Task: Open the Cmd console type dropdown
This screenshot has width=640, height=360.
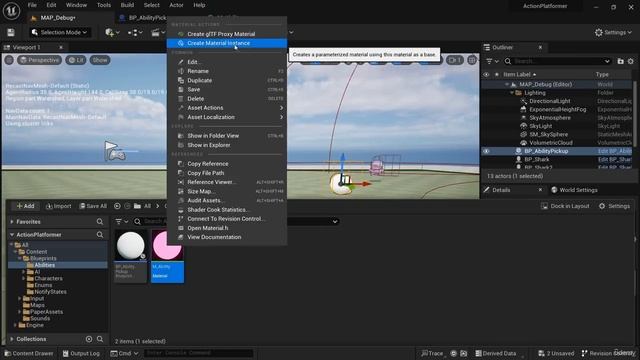Action: point(124,353)
